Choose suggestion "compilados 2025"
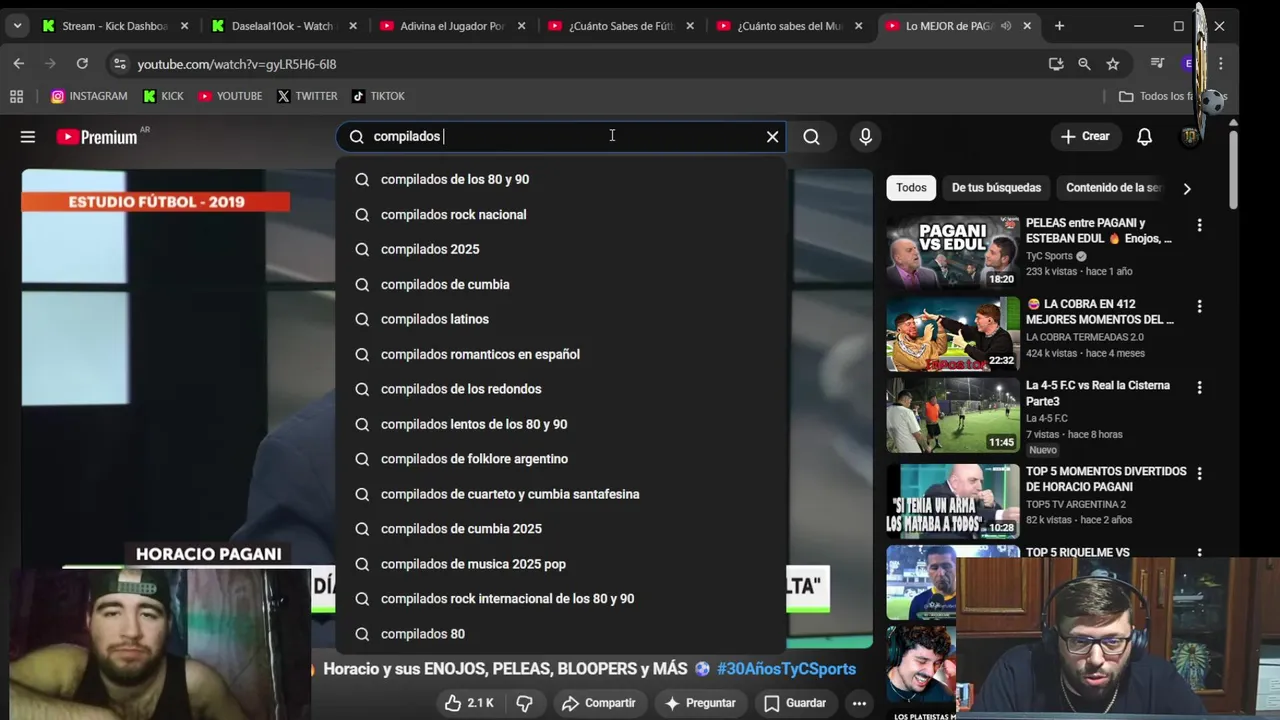The image size is (1280, 720). [x=561, y=249]
